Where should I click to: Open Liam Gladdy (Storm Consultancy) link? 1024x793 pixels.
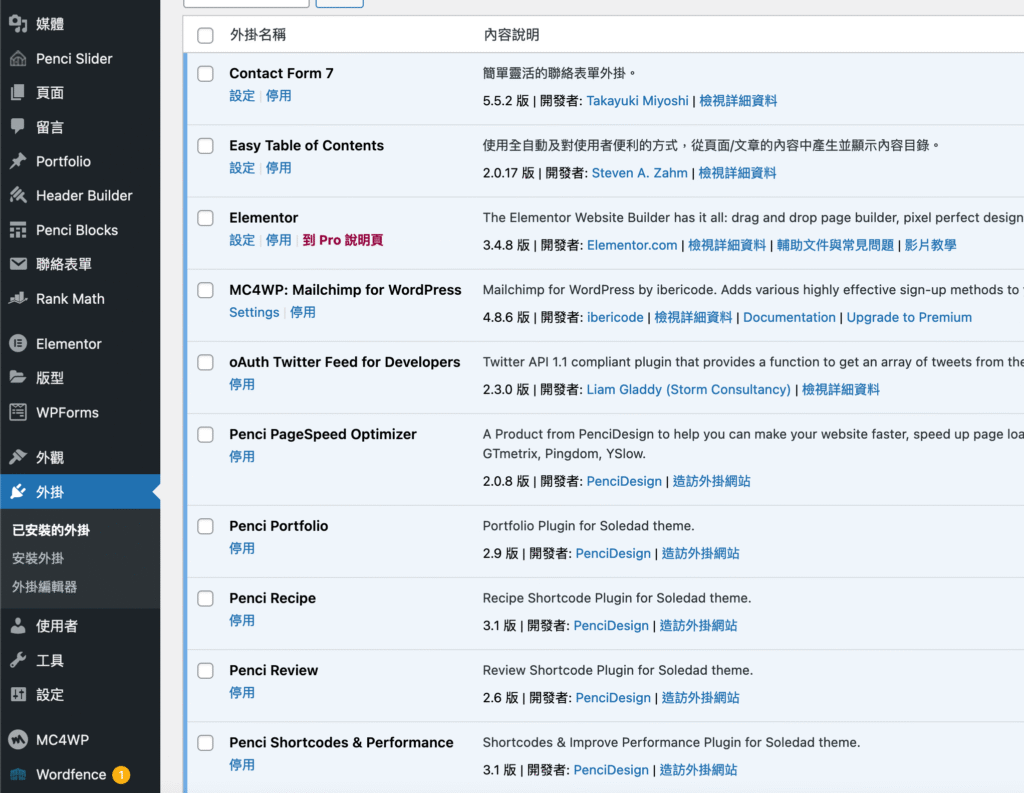pos(688,389)
